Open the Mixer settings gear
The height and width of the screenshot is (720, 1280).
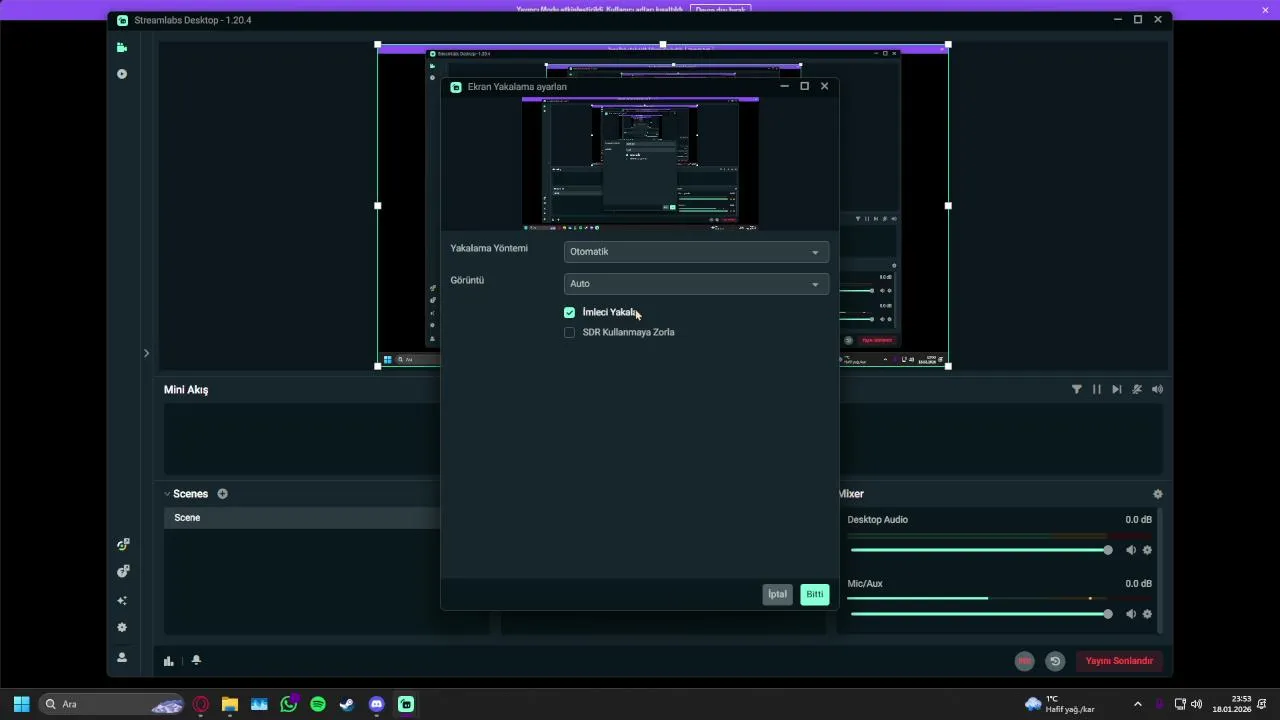click(x=1158, y=494)
